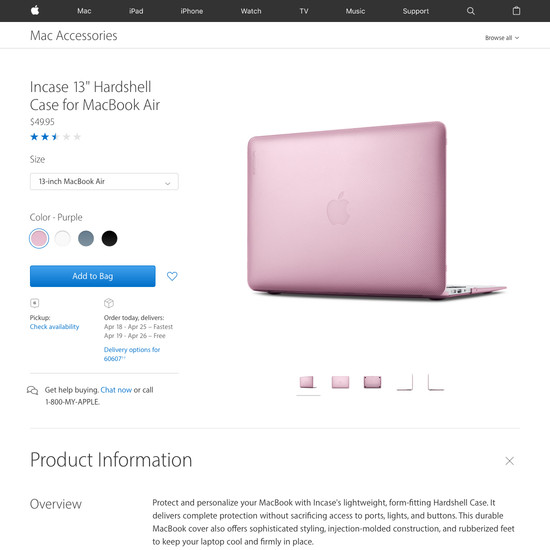Open Delivery options for 60607 link

132,354
